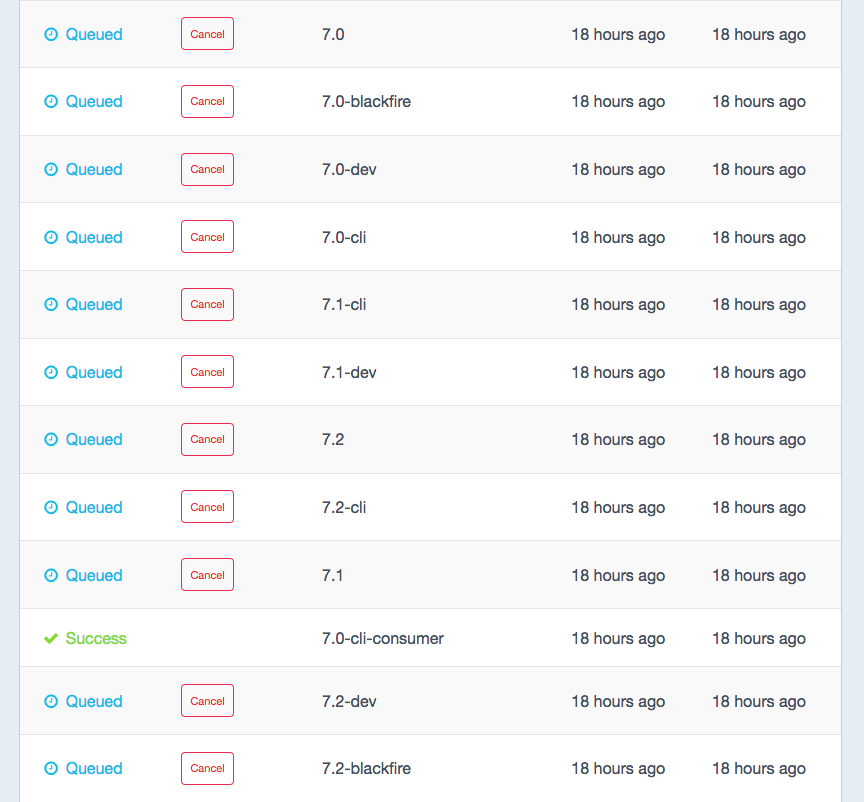864x802 pixels.
Task: Cancel the 7.1-dev build
Action: click(207, 371)
